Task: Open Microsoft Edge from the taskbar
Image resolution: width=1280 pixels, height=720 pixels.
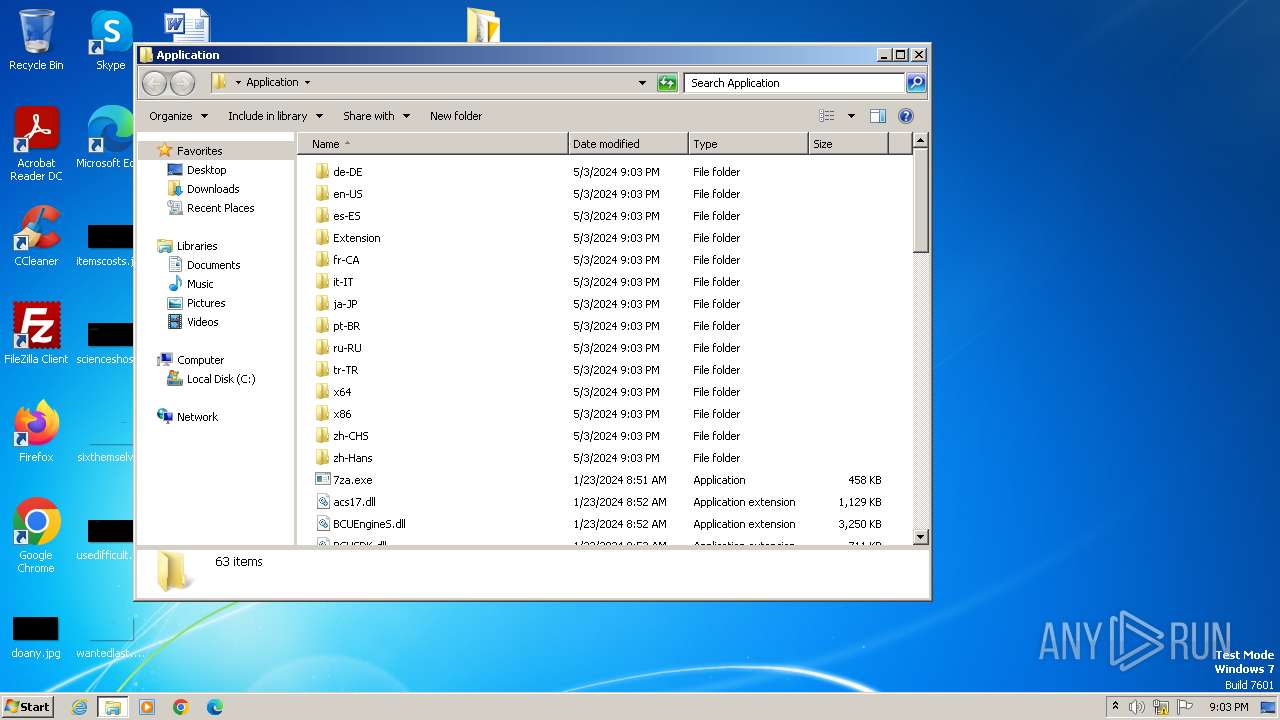Action: pos(215,707)
